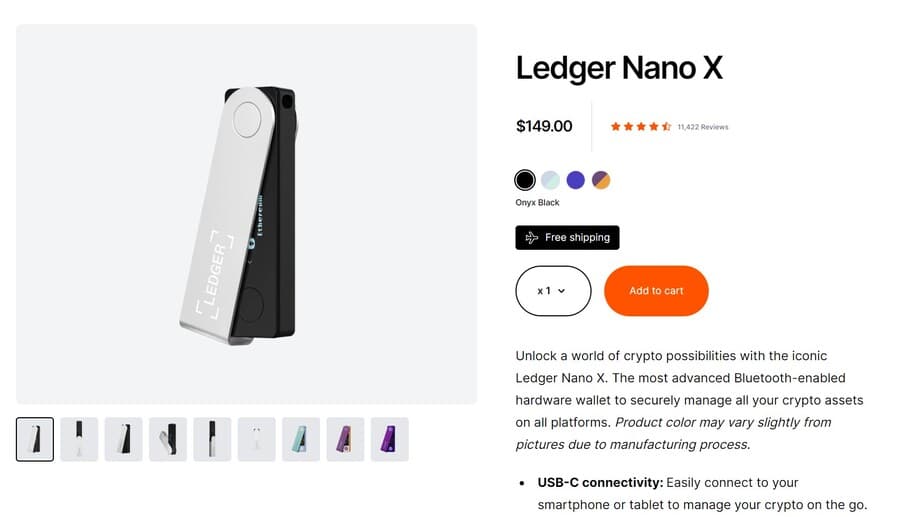This screenshot has width=900, height=517.
Task: Select the Onyx Black color swatch
Action: pos(525,180)
